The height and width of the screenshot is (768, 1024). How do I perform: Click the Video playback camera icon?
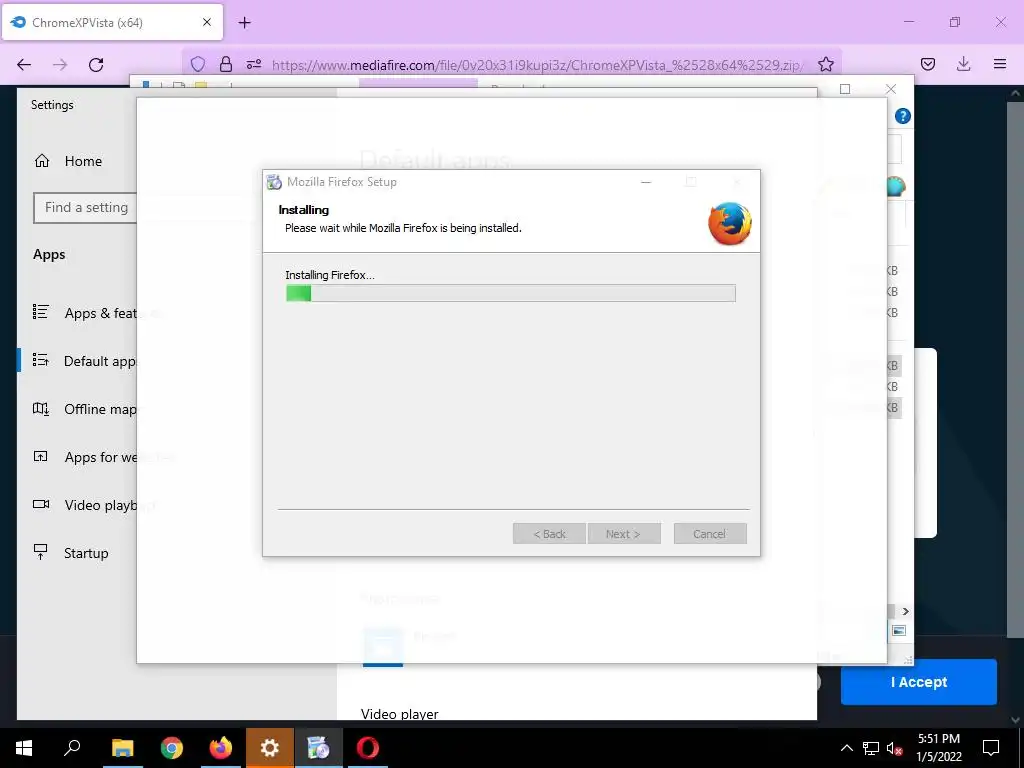41,504
